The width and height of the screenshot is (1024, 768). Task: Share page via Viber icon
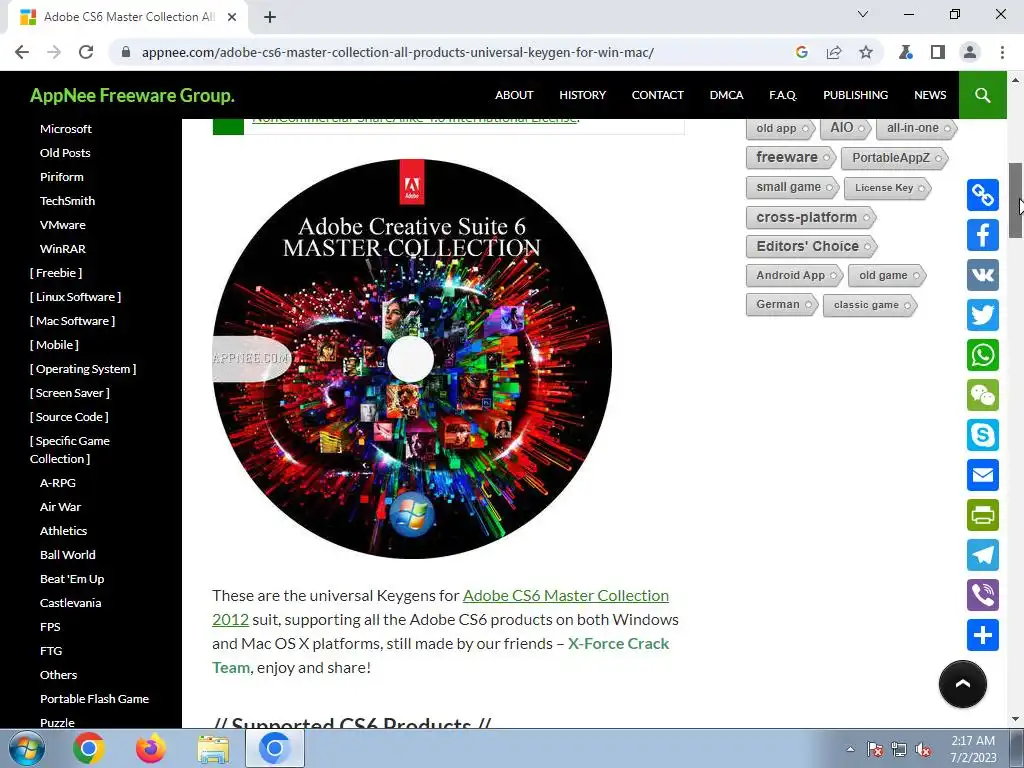(983, 595)
